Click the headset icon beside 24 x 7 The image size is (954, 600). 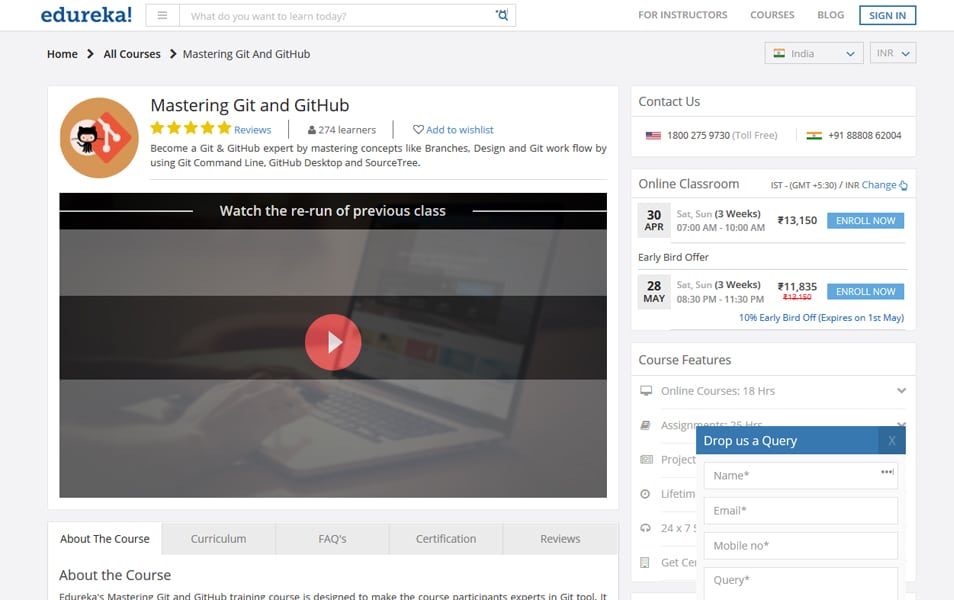(x=646, y=528)
